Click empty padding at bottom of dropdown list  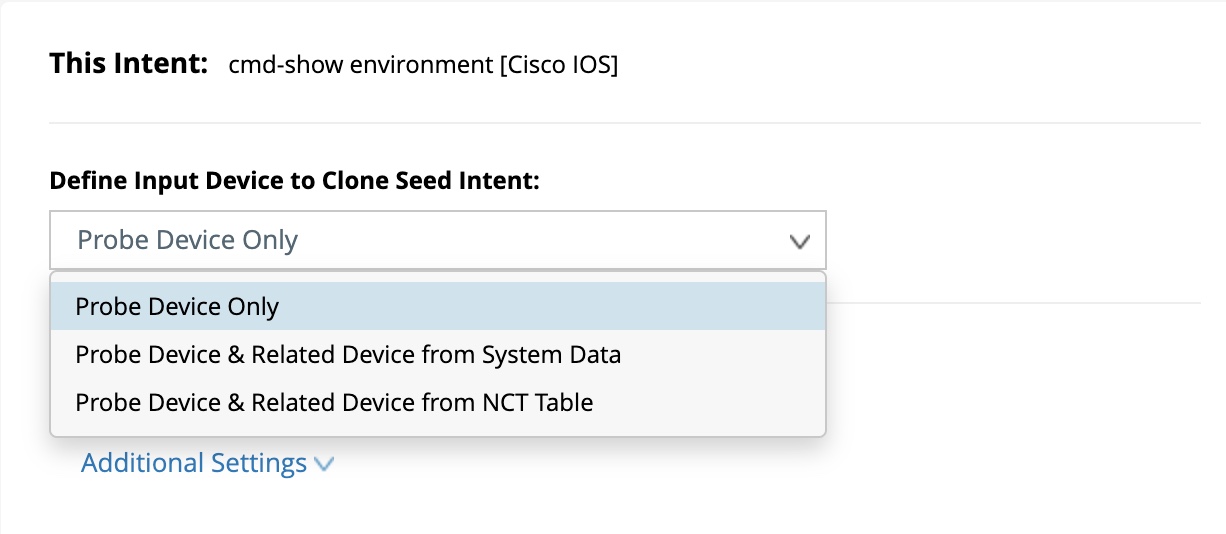[437, 429]
